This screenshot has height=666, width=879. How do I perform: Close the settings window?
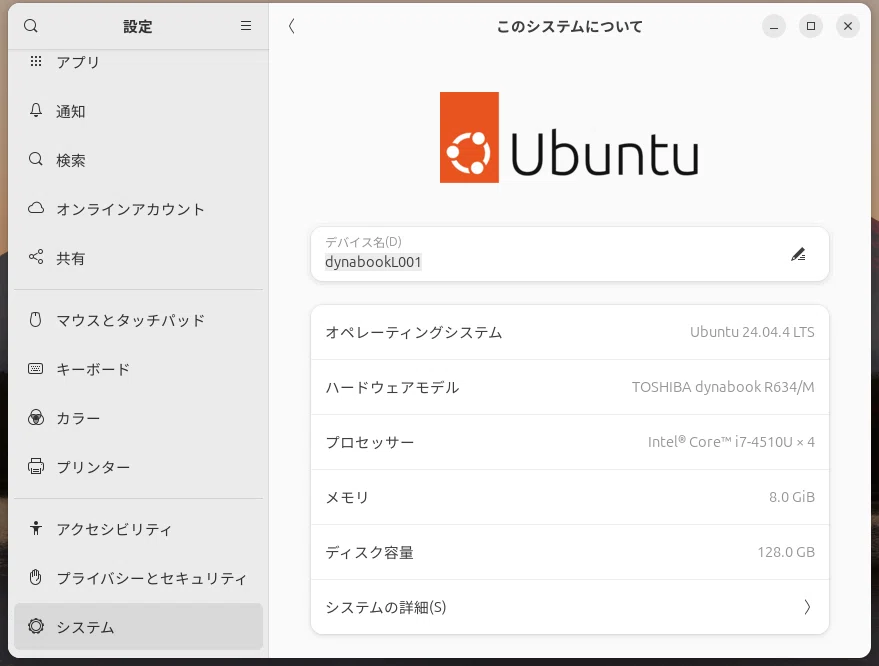click(x=848, y=26)
